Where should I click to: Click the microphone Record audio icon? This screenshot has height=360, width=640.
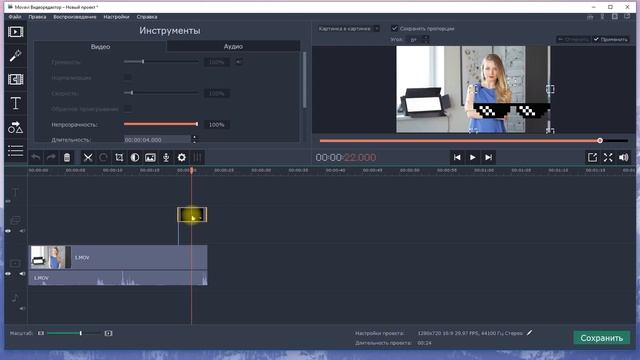[166, 158]
